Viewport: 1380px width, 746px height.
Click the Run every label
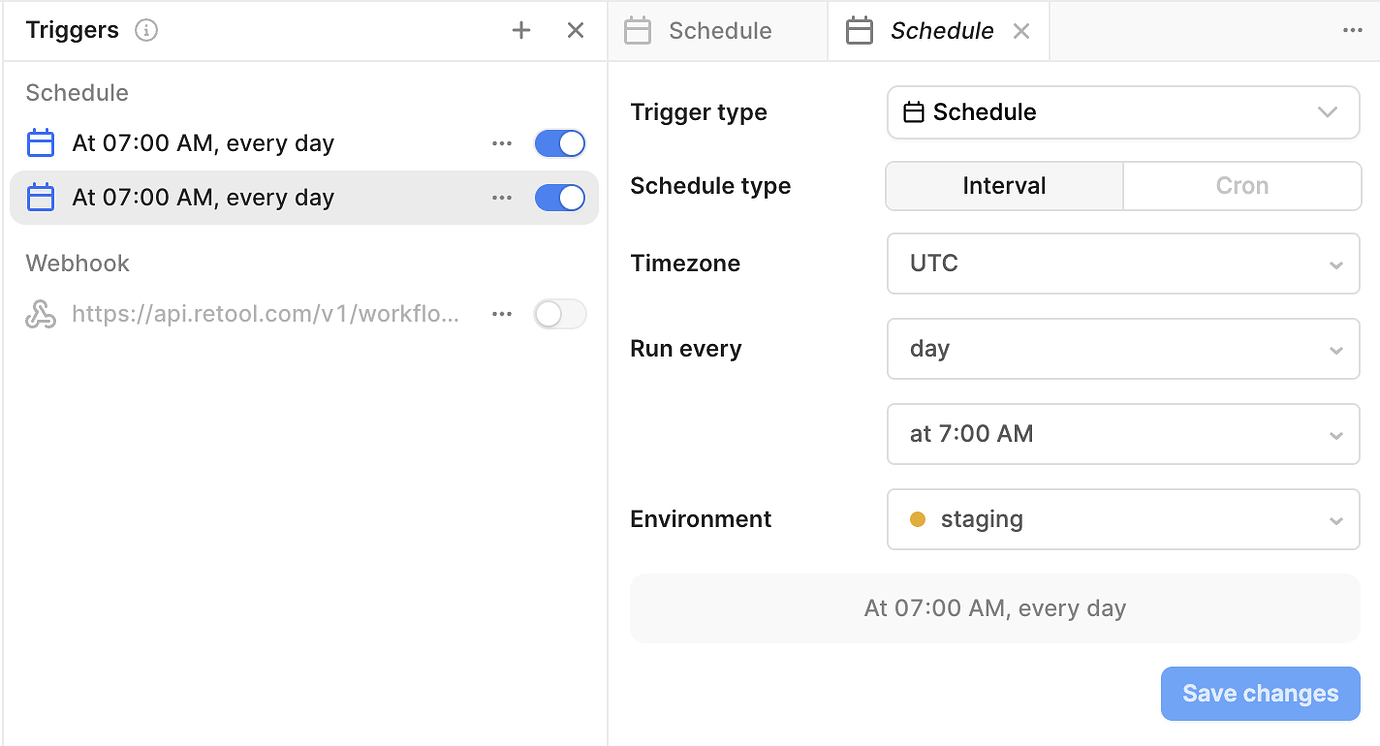pos(686,349)
